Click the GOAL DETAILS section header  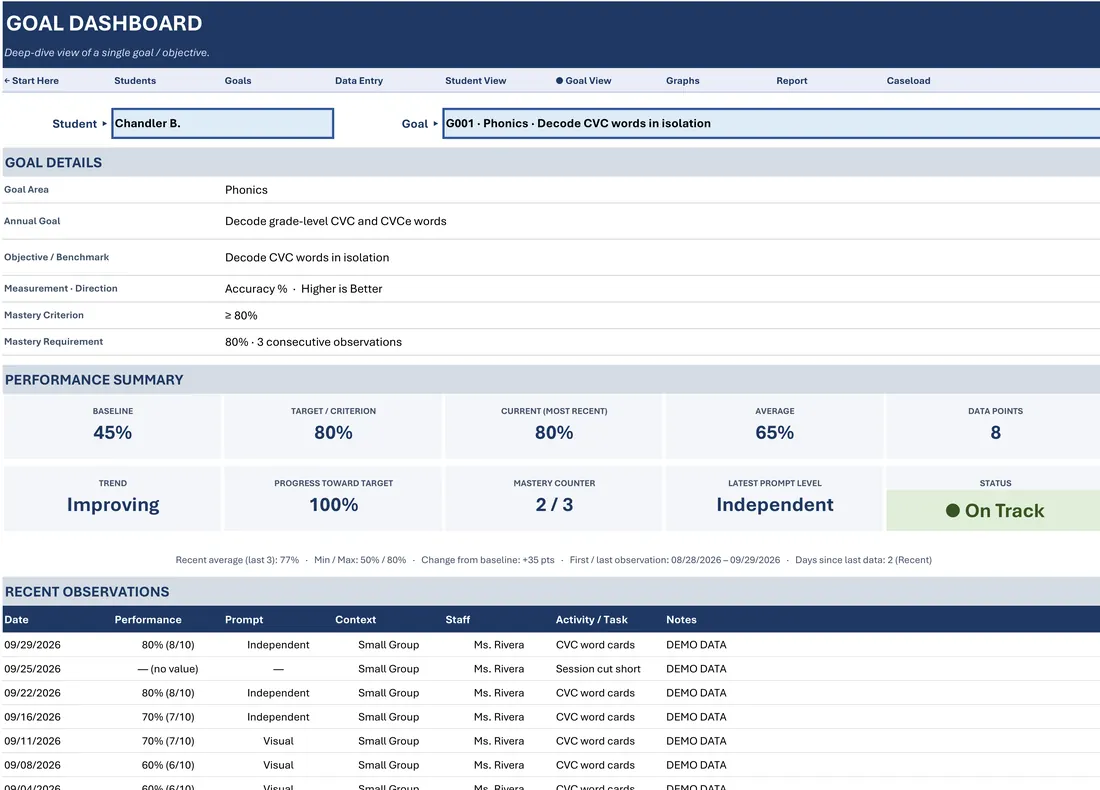pos(53,163)
